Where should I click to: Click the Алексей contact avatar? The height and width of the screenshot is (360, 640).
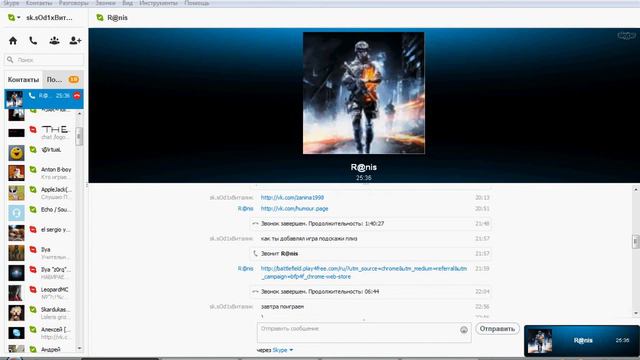(x=16, y=333)
